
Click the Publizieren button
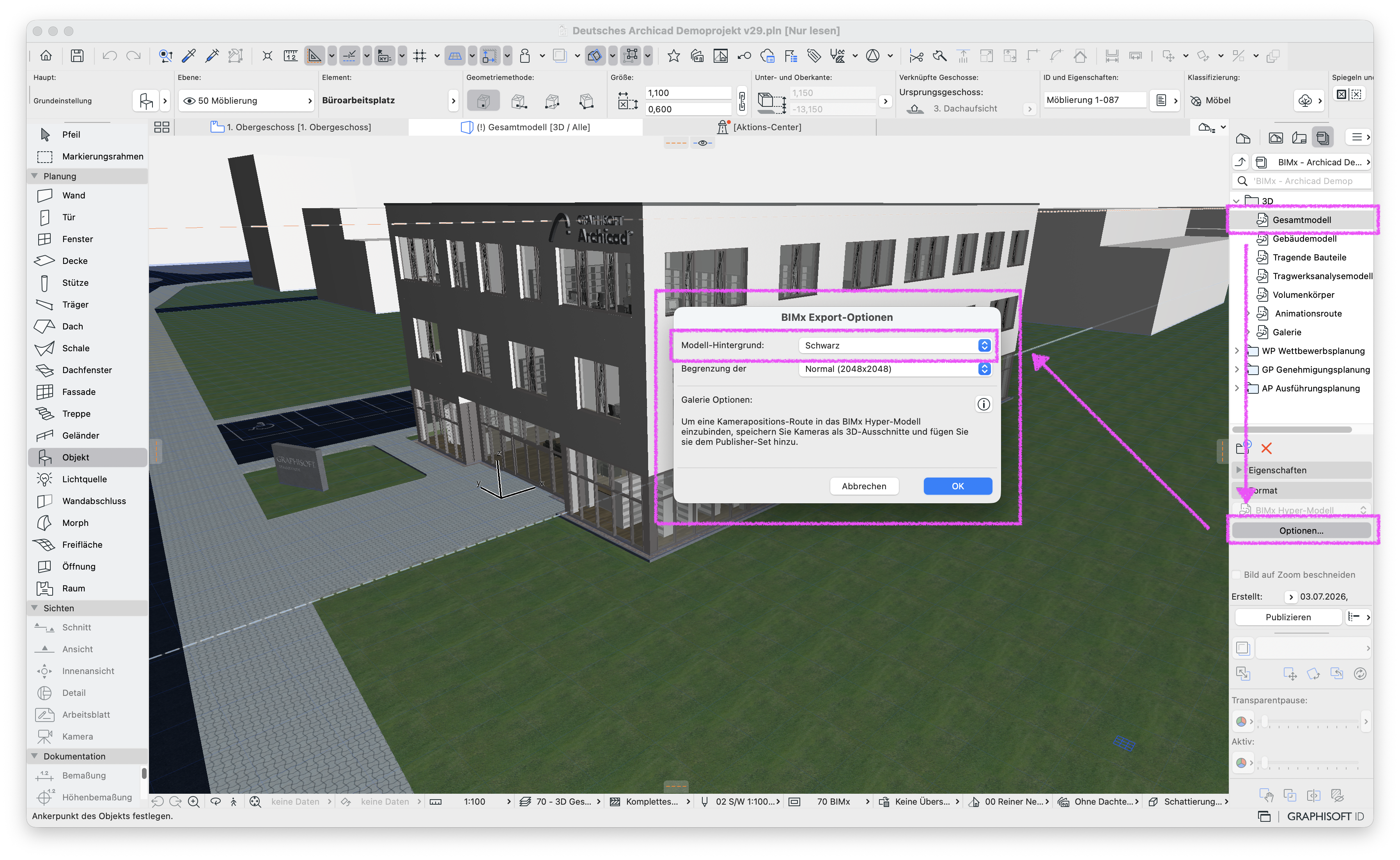[1288, 617]
